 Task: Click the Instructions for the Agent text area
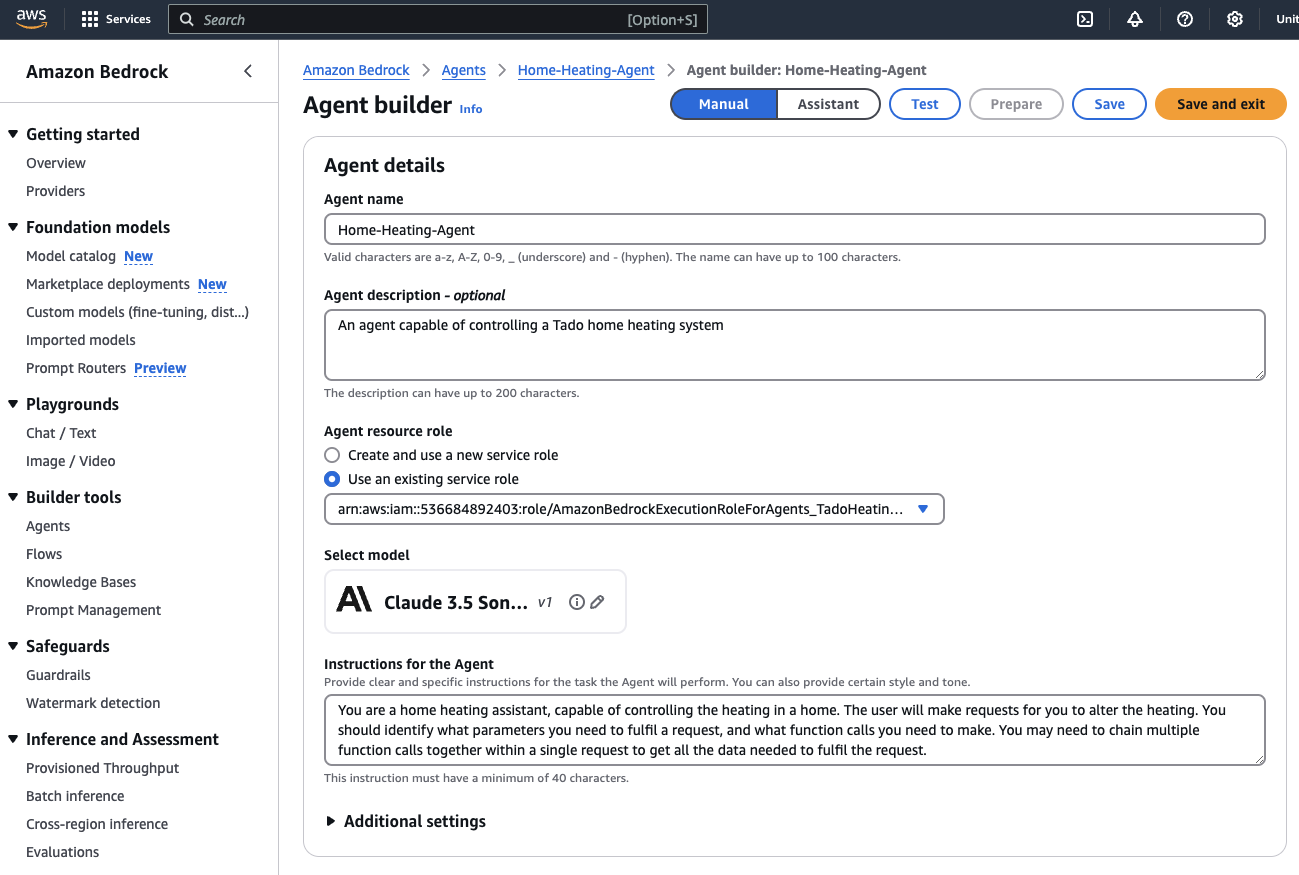pyautogui.click(x=795, y=730)
